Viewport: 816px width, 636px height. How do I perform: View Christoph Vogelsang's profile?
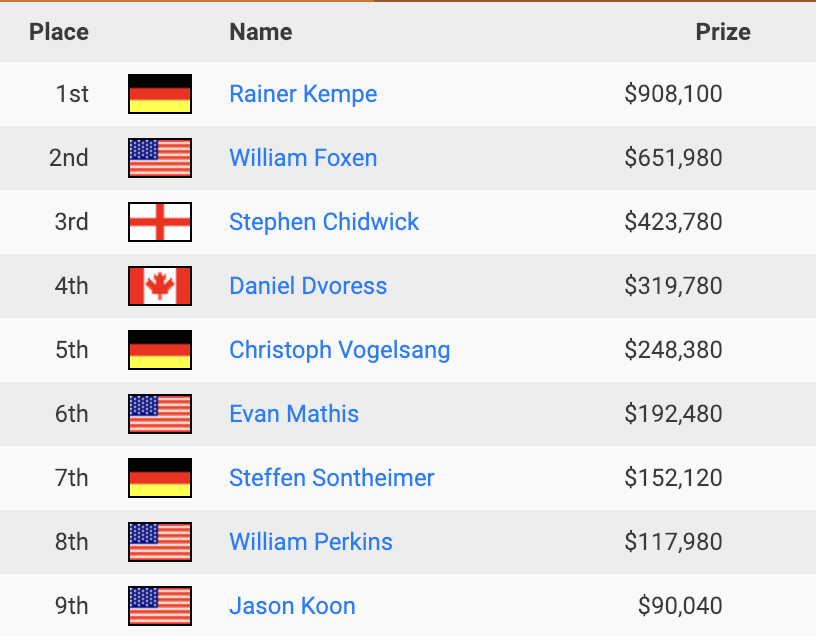pos(340,350)
